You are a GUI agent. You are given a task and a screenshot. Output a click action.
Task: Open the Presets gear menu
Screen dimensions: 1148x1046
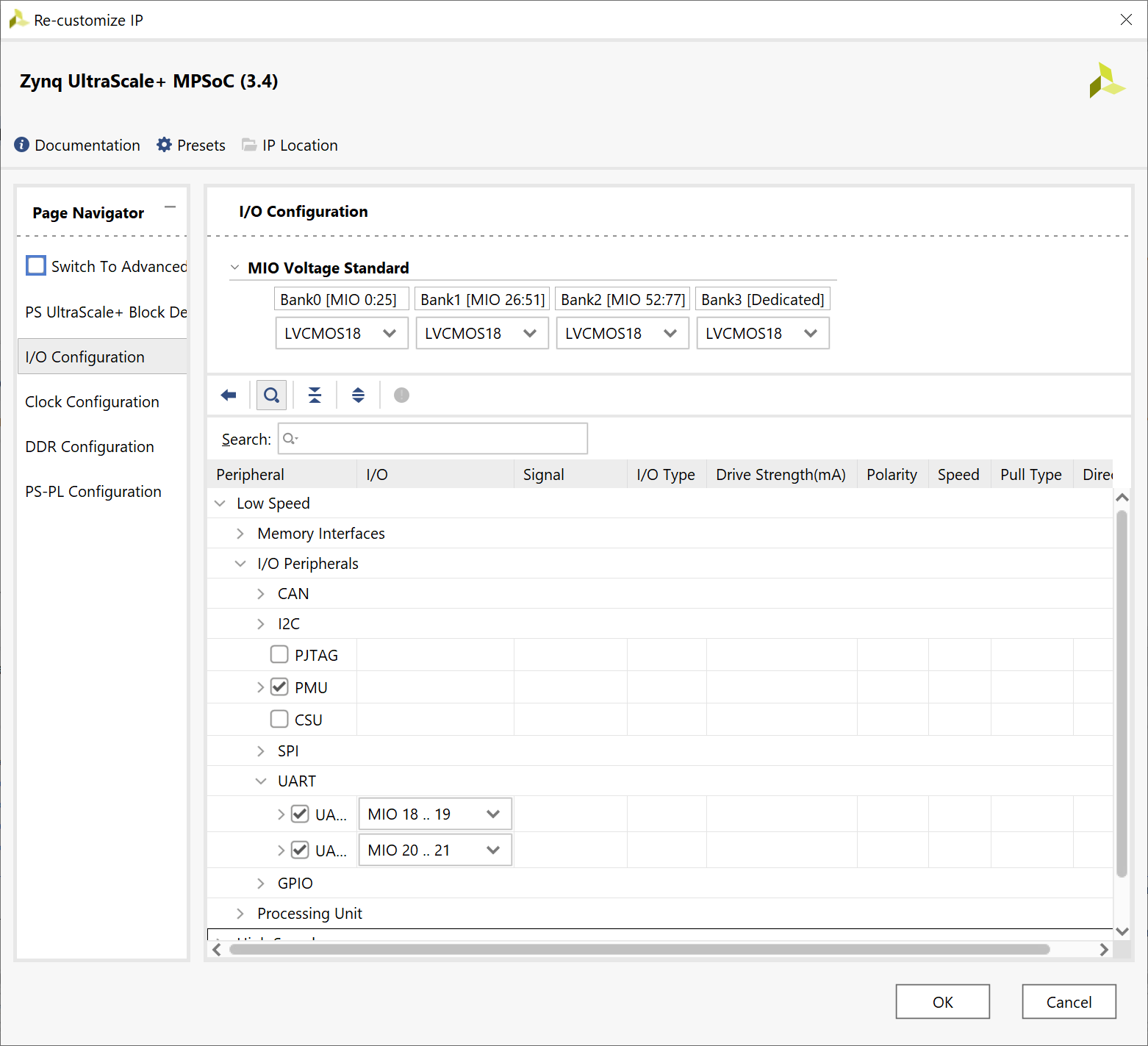(165, 145)
